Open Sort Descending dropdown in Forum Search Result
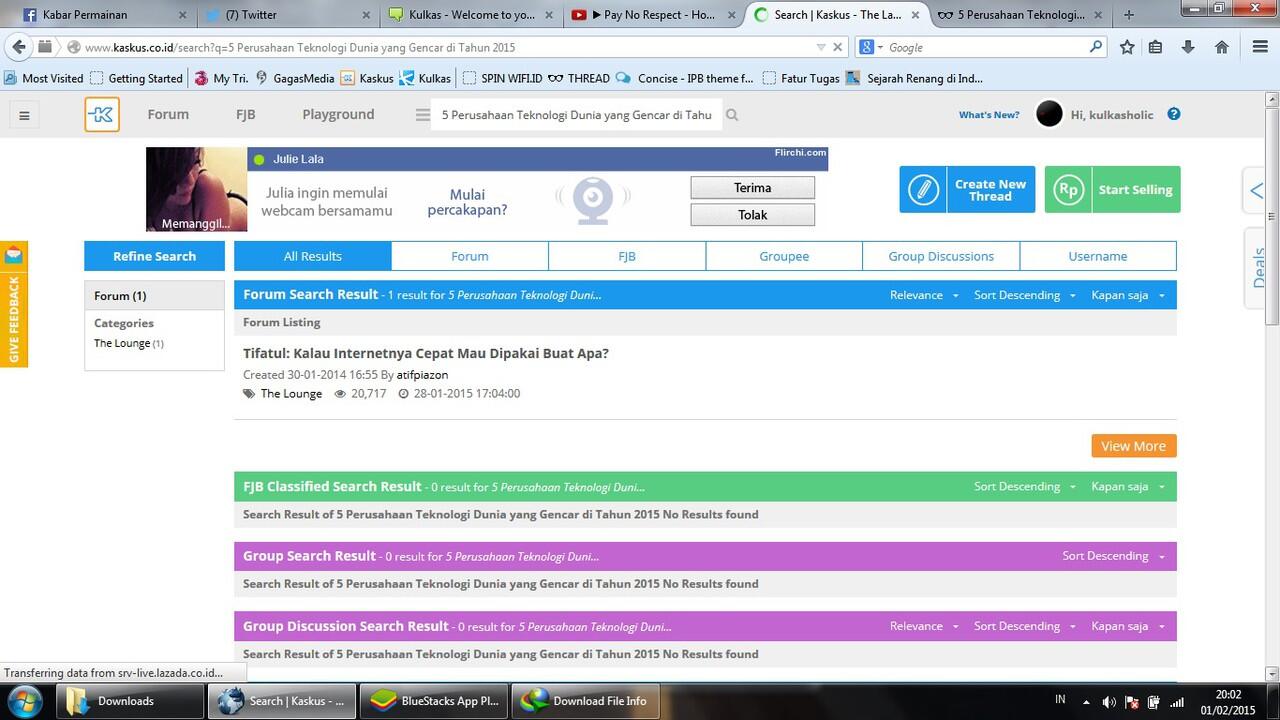The height and width of the screenshot is (720, 1280). click(x=1025, y=295)
